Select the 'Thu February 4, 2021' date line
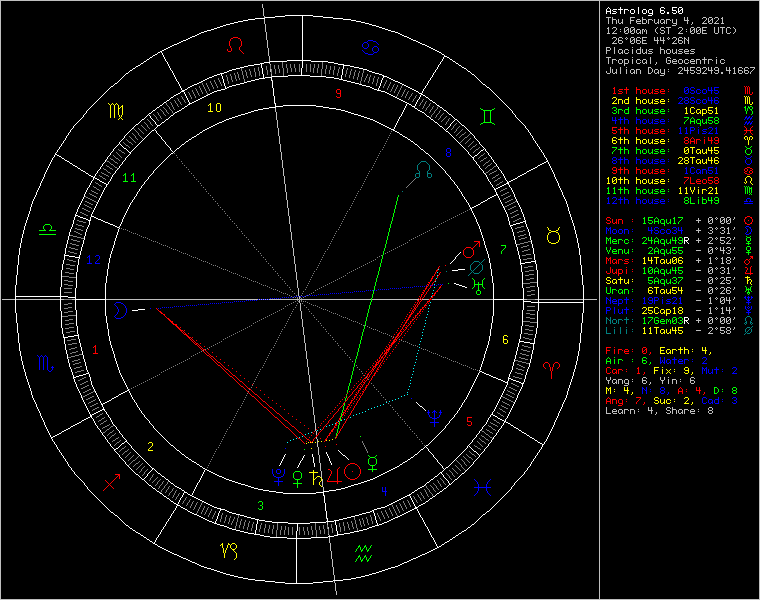The image size is (760, 600). pyautogui.click(x=665, y=21)
